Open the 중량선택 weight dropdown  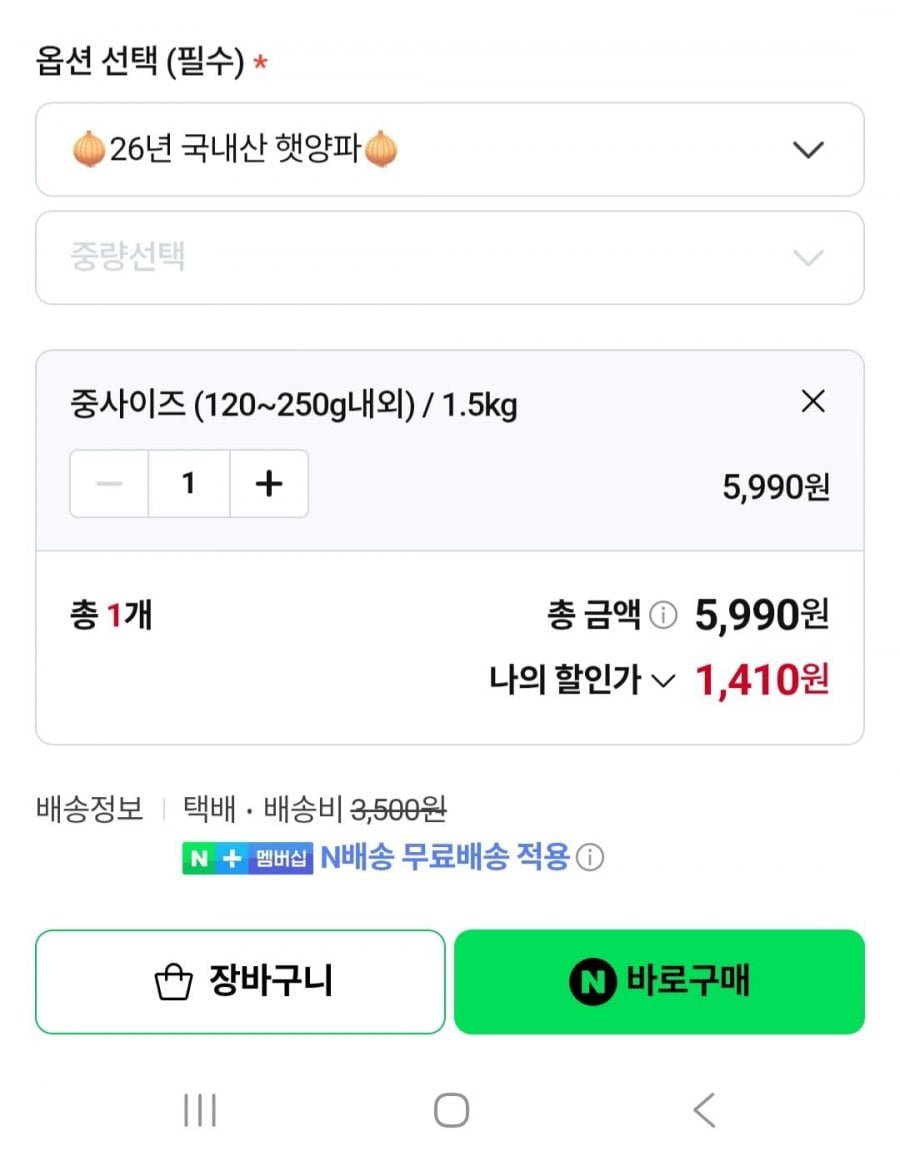[x=450, y=258]
